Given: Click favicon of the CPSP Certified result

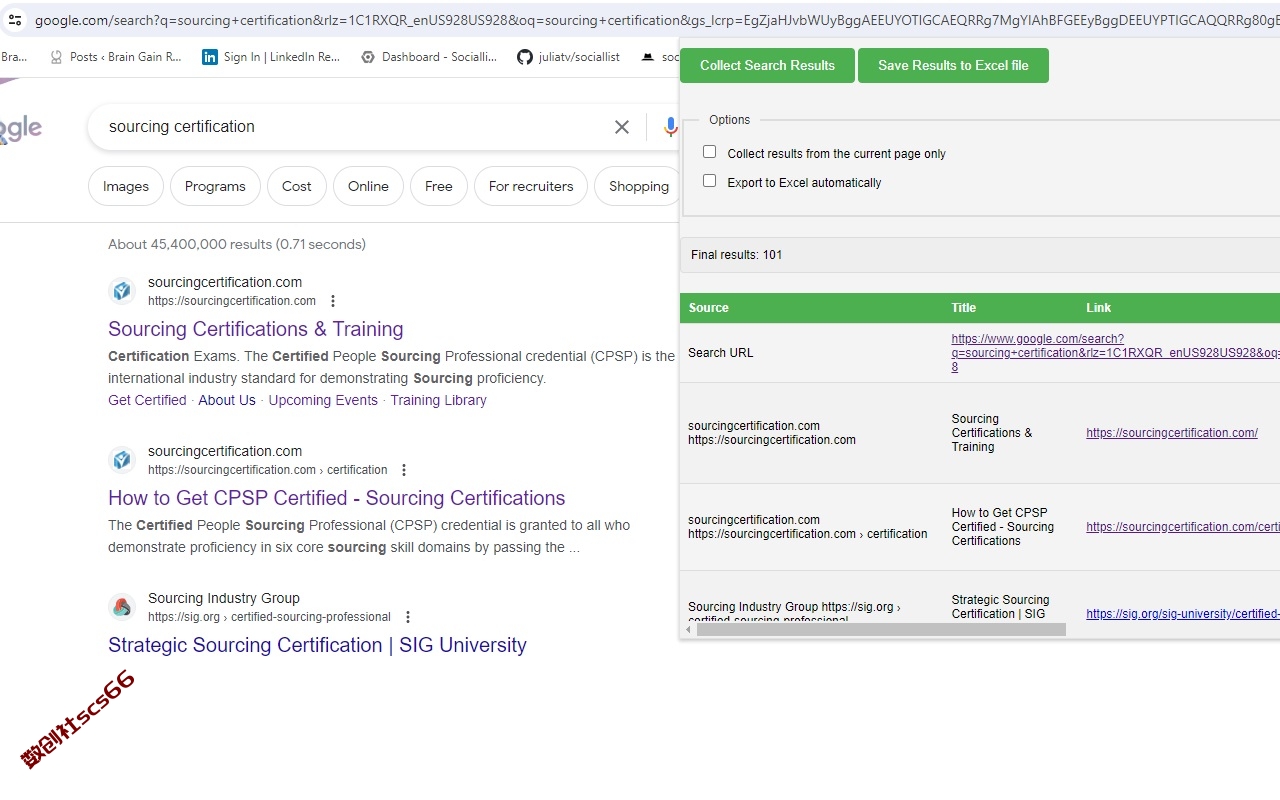Looking at the screenshot, I should (x=122, y=460).
